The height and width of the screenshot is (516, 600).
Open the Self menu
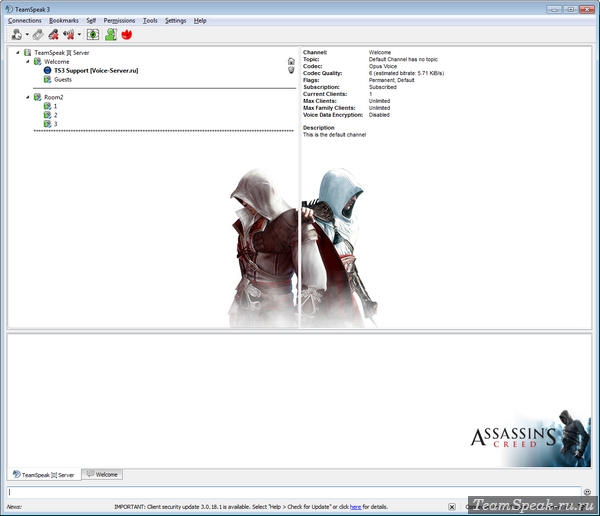click(91, 21)
